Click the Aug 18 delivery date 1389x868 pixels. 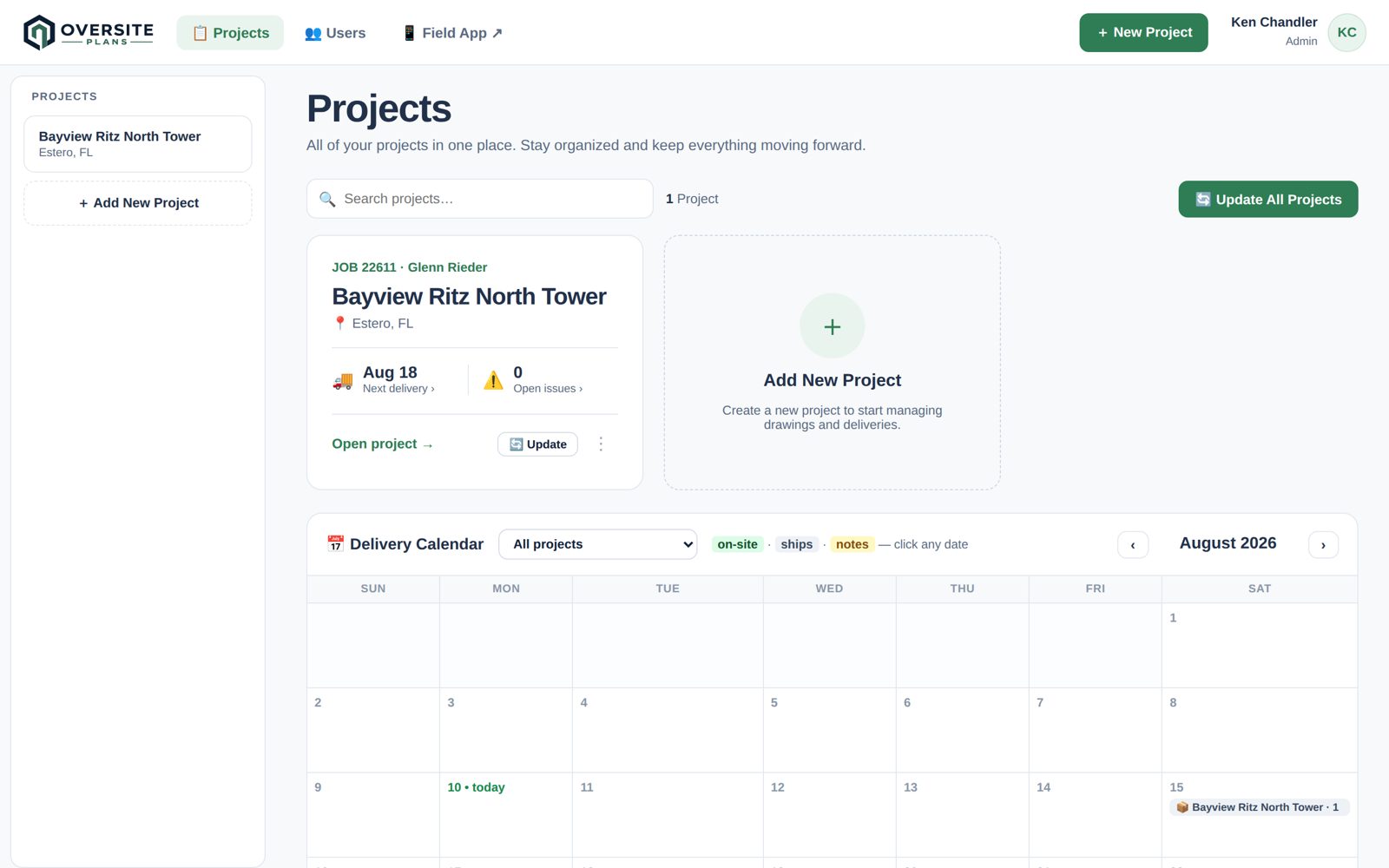tap(390, 372)
